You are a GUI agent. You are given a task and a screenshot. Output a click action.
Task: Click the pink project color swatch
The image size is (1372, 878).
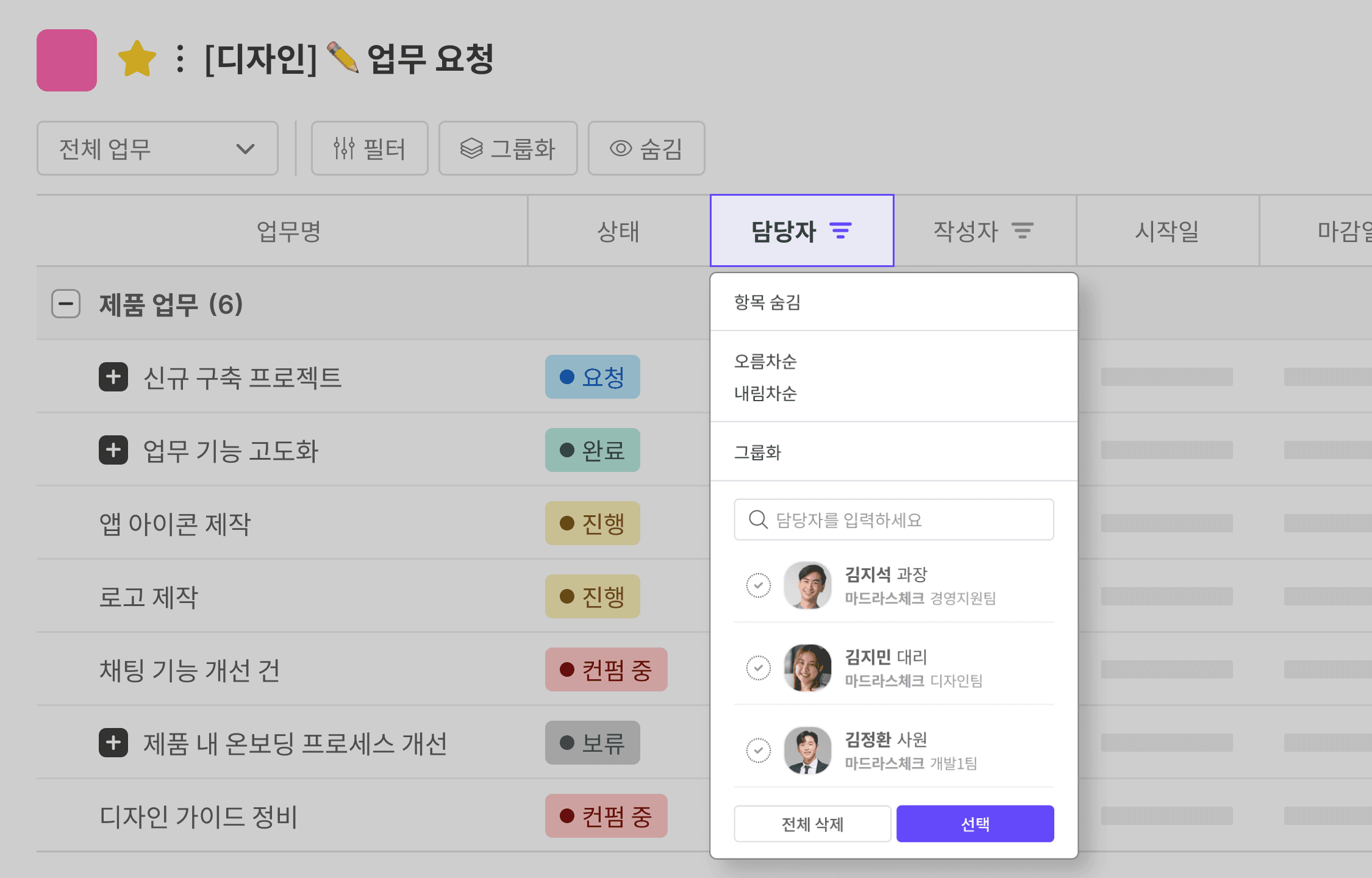[x=66, y=60]
